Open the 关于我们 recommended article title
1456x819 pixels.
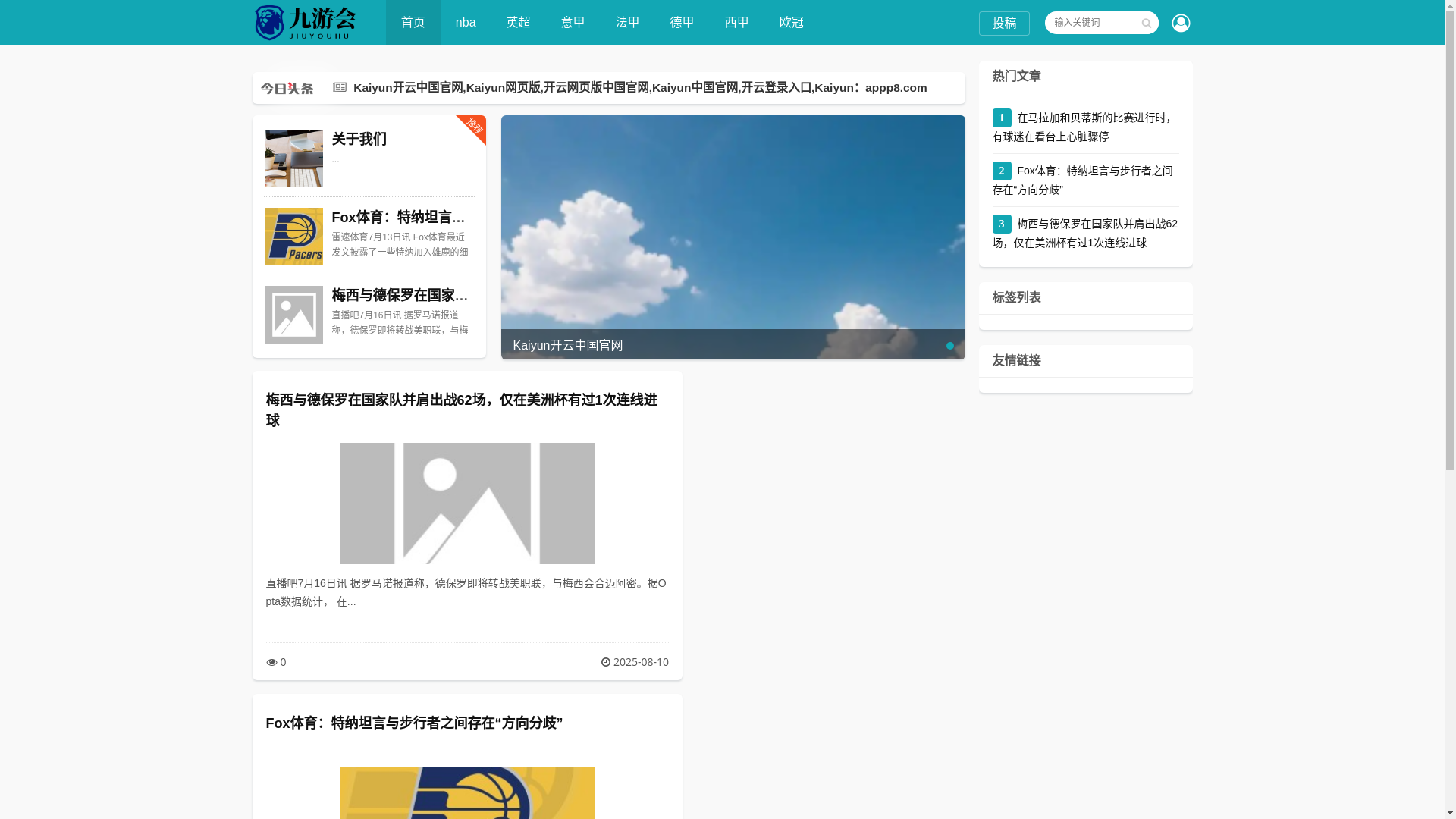click(359, 139)
